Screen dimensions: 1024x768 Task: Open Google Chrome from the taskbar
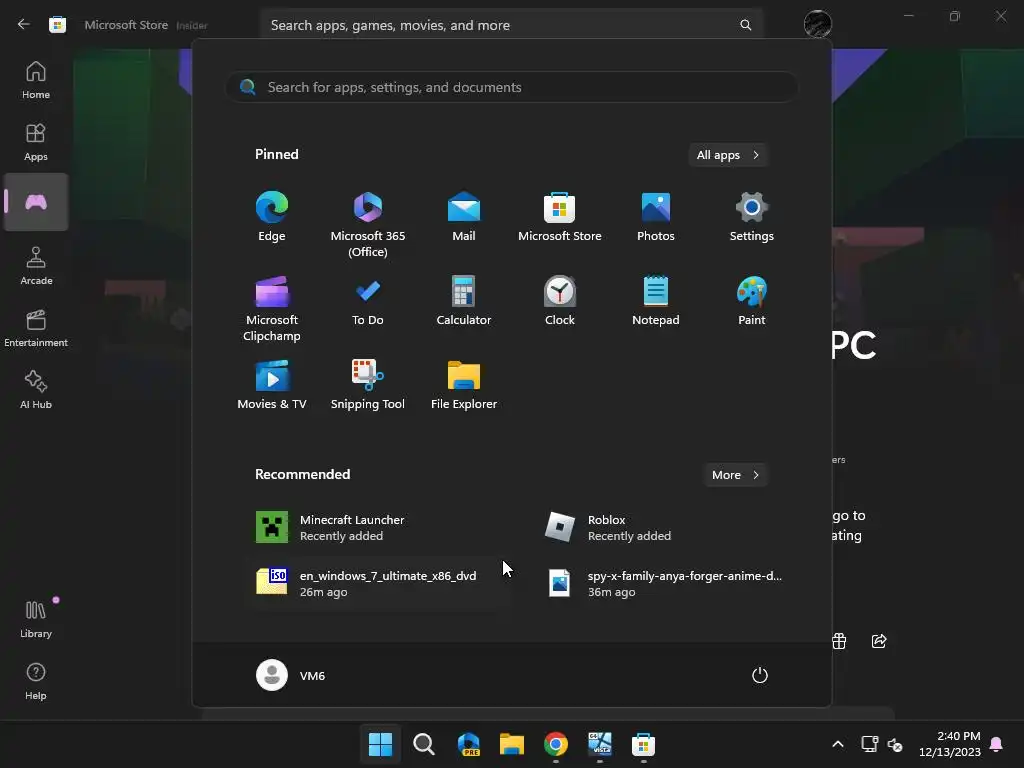pyautogui.click(x=556, y=744)
